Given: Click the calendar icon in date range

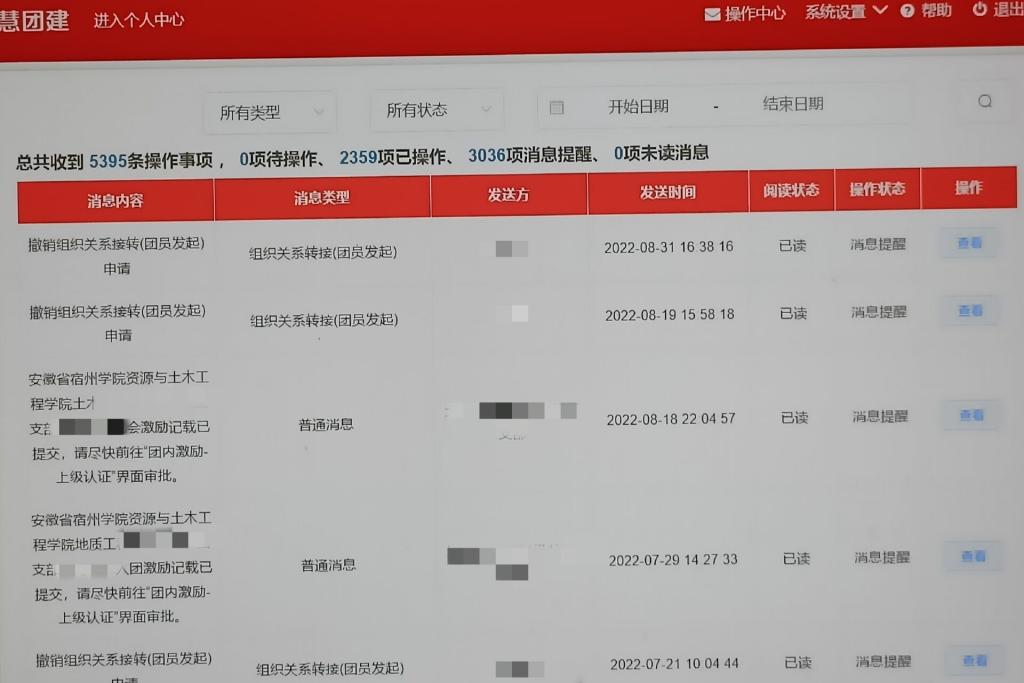Looking at the screenshot, I should pos(557,107).
